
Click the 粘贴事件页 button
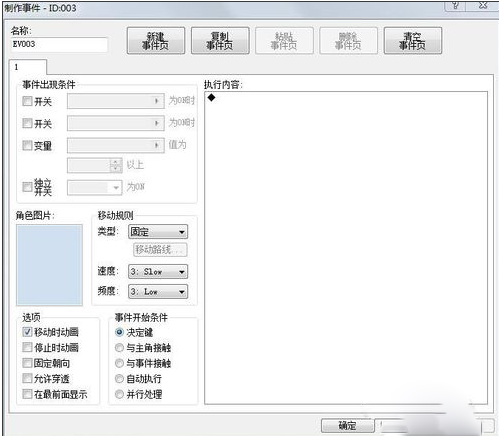[284, 41]
